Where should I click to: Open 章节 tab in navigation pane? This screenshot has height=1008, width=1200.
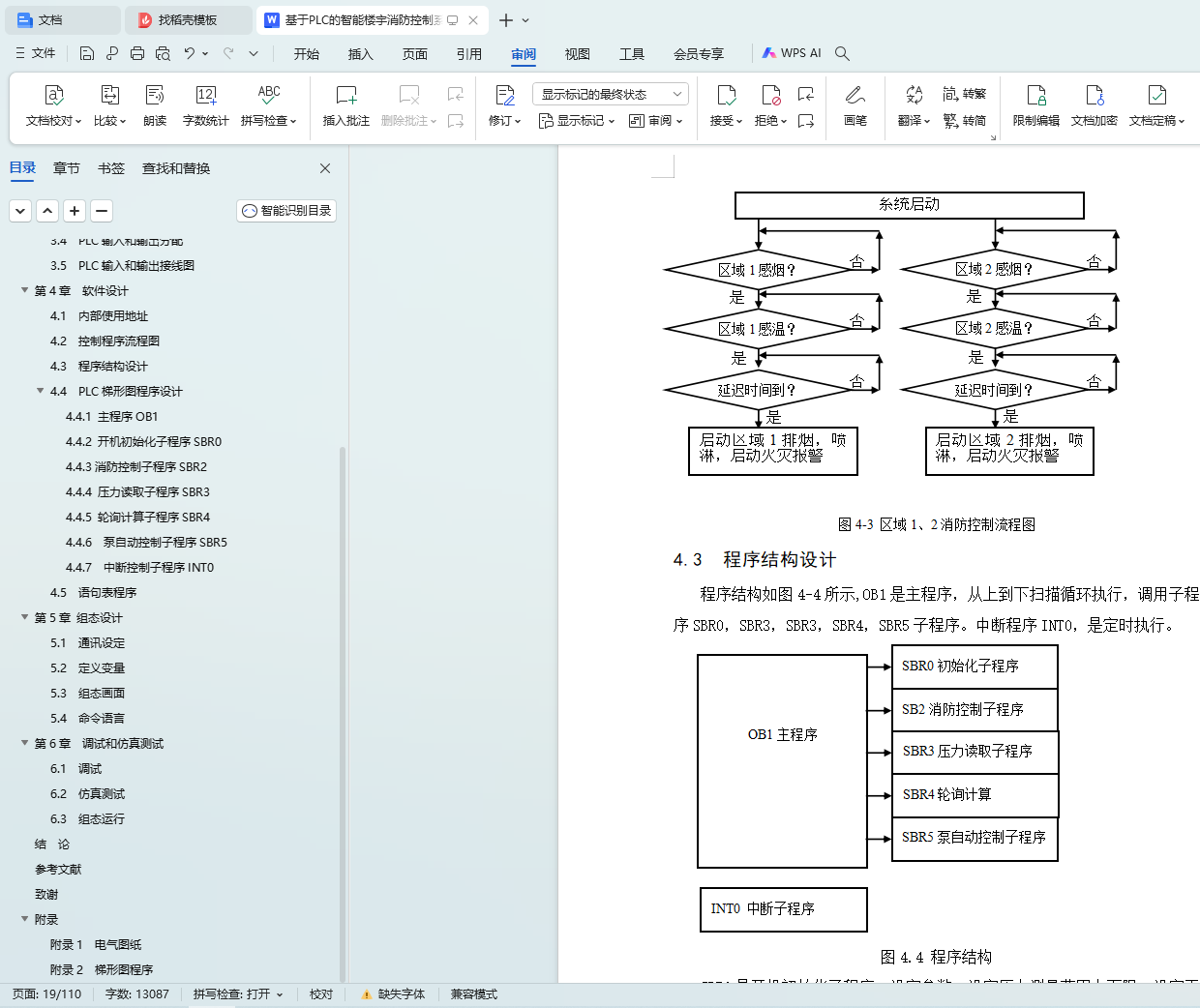coord(67,168)
